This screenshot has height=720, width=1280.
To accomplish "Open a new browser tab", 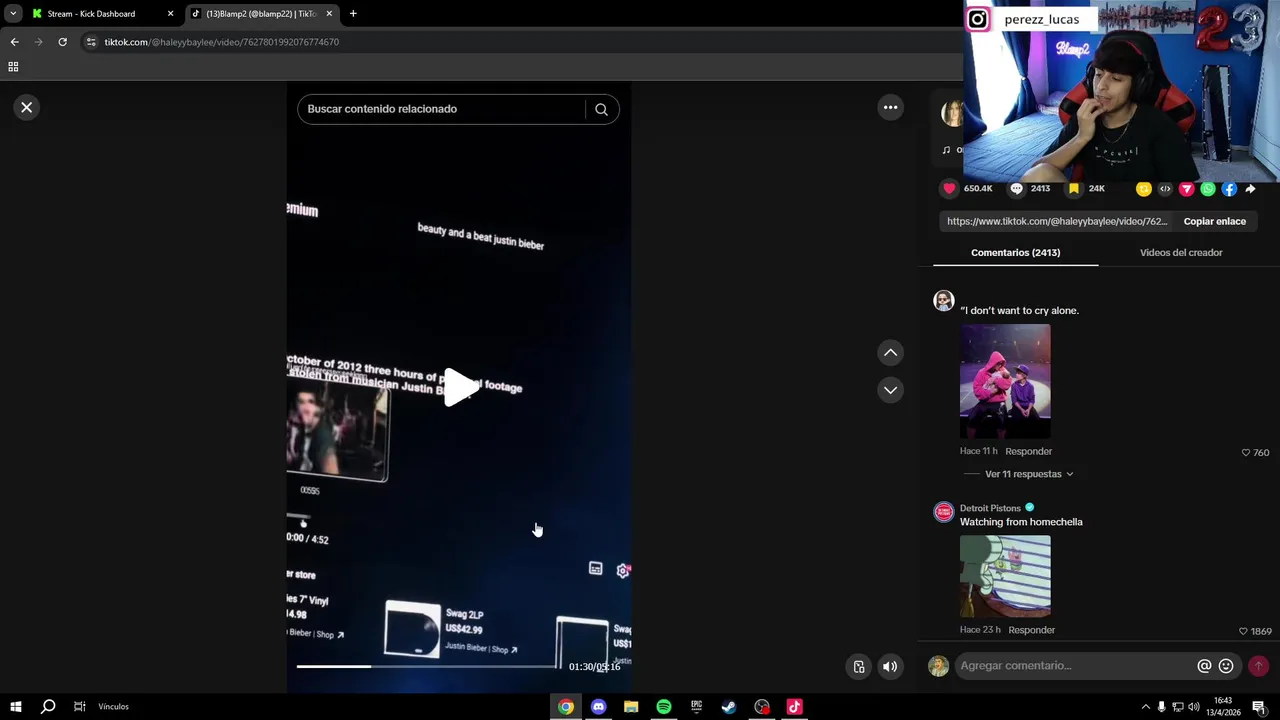I will 353,14.
